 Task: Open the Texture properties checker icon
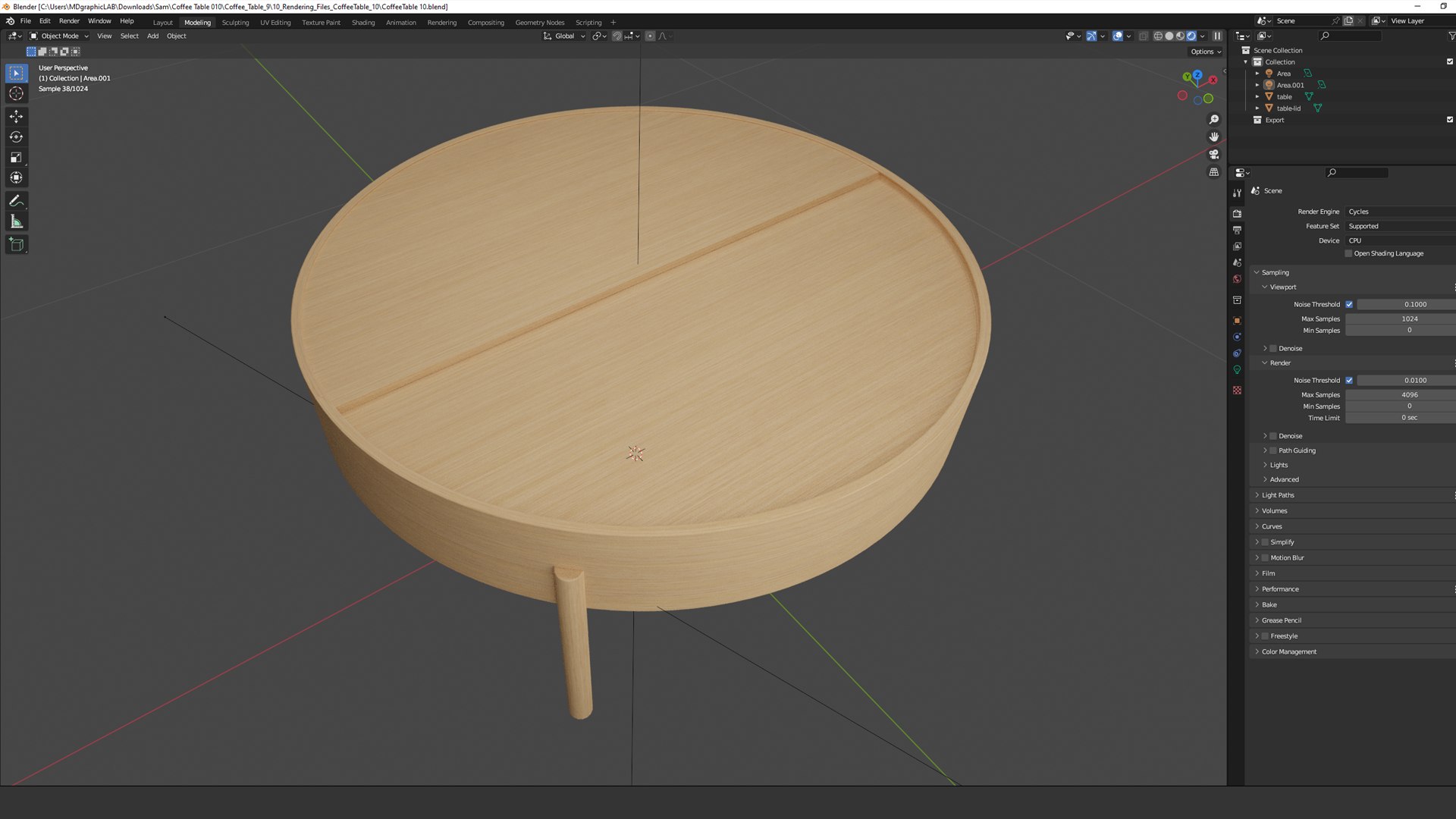(1237, 391)
